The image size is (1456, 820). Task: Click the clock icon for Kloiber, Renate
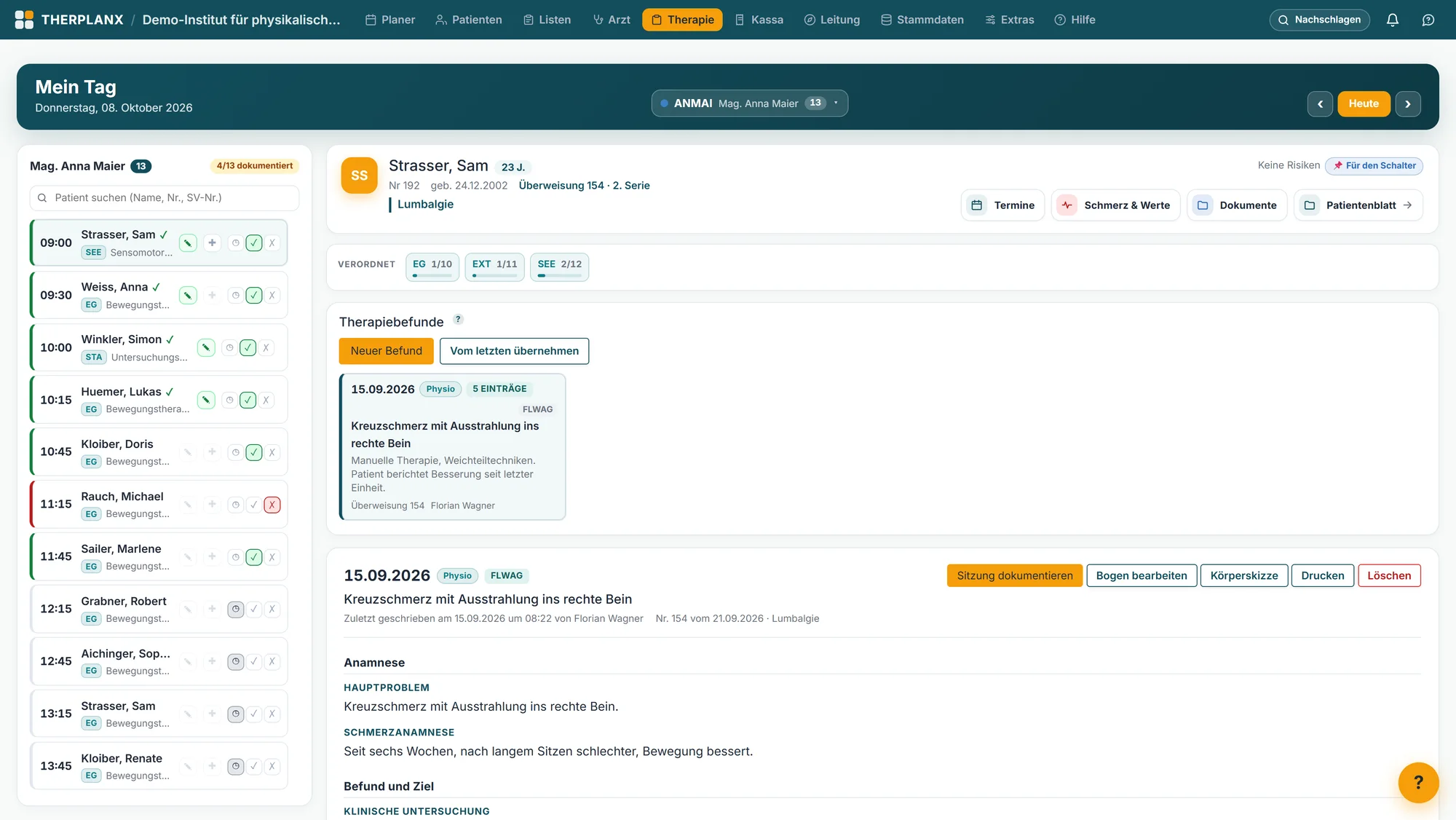pos(235,766)
